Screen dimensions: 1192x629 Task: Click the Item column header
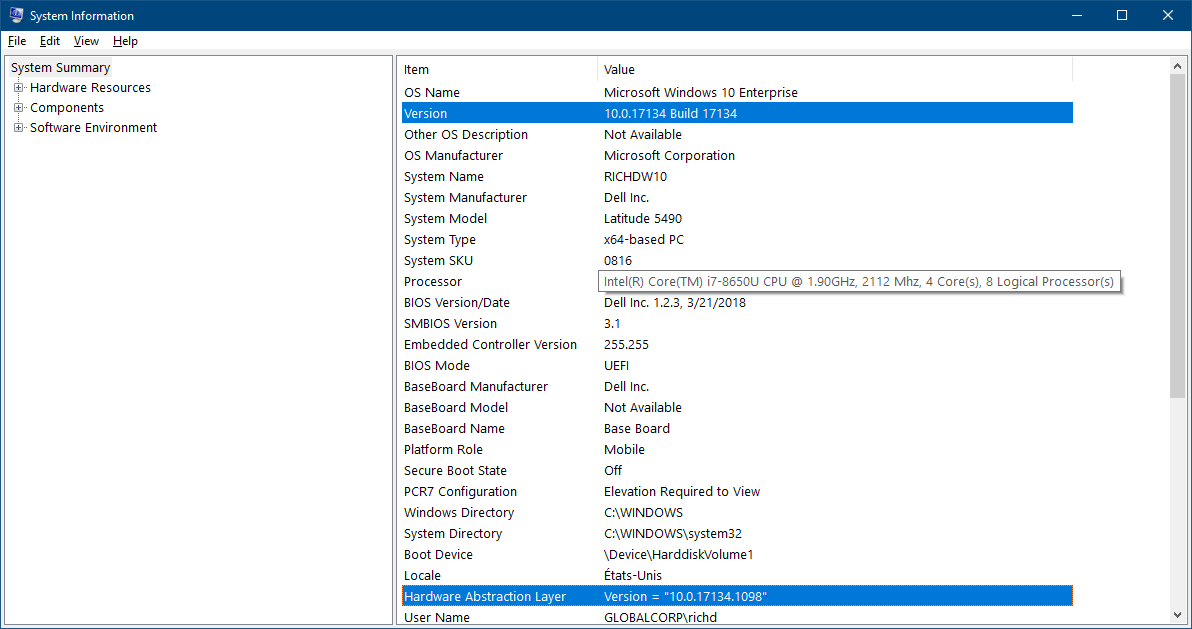(499, 69)
